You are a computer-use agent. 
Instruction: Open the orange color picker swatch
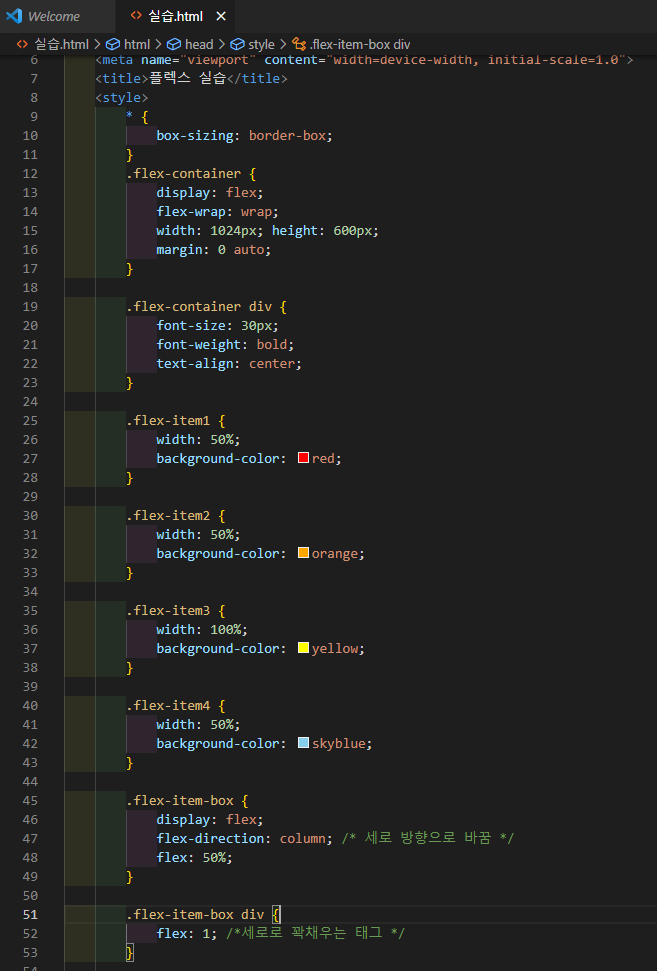point(303,552)
